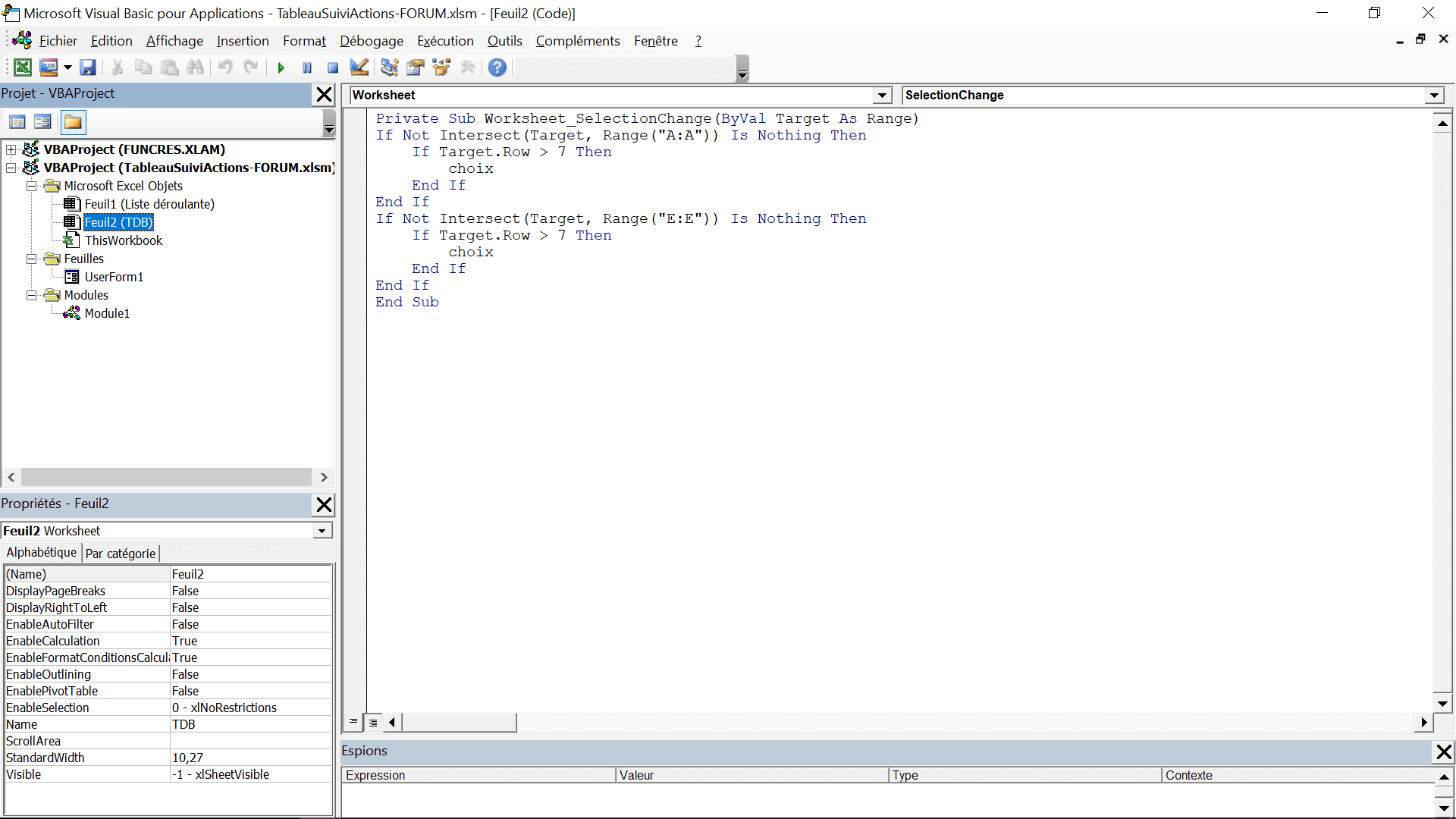
Task: Collapse the Modules folder in the tree
Action: [x=32, y=295]
